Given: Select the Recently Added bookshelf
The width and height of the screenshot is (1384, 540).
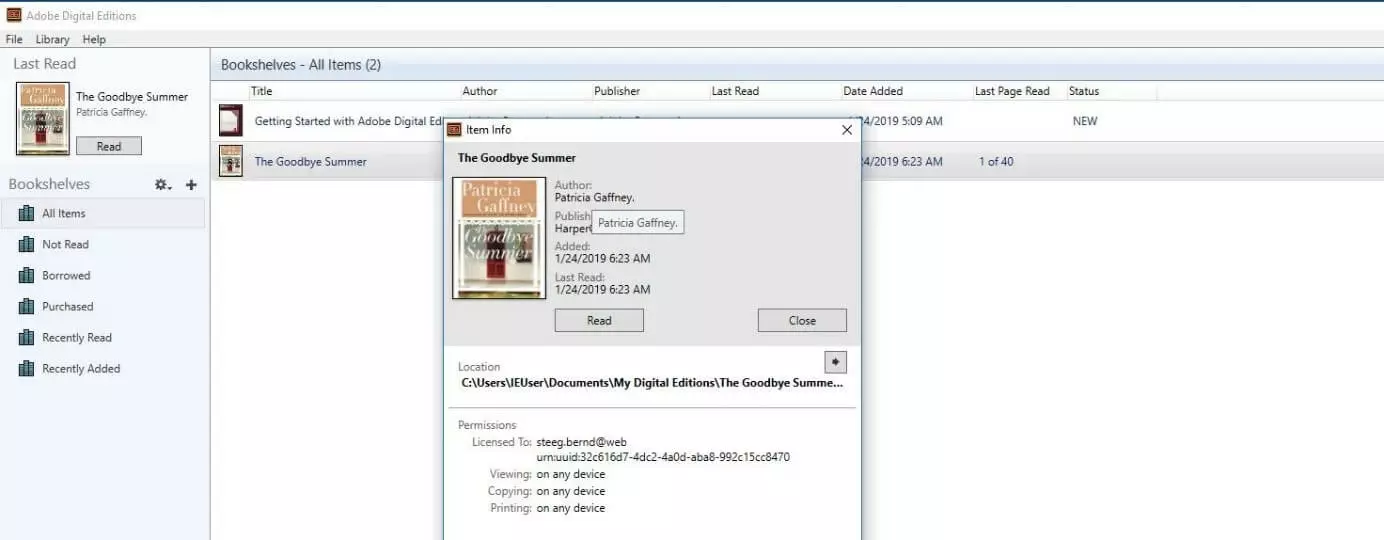Looking at the screenshot, I should tap(103, 368).
